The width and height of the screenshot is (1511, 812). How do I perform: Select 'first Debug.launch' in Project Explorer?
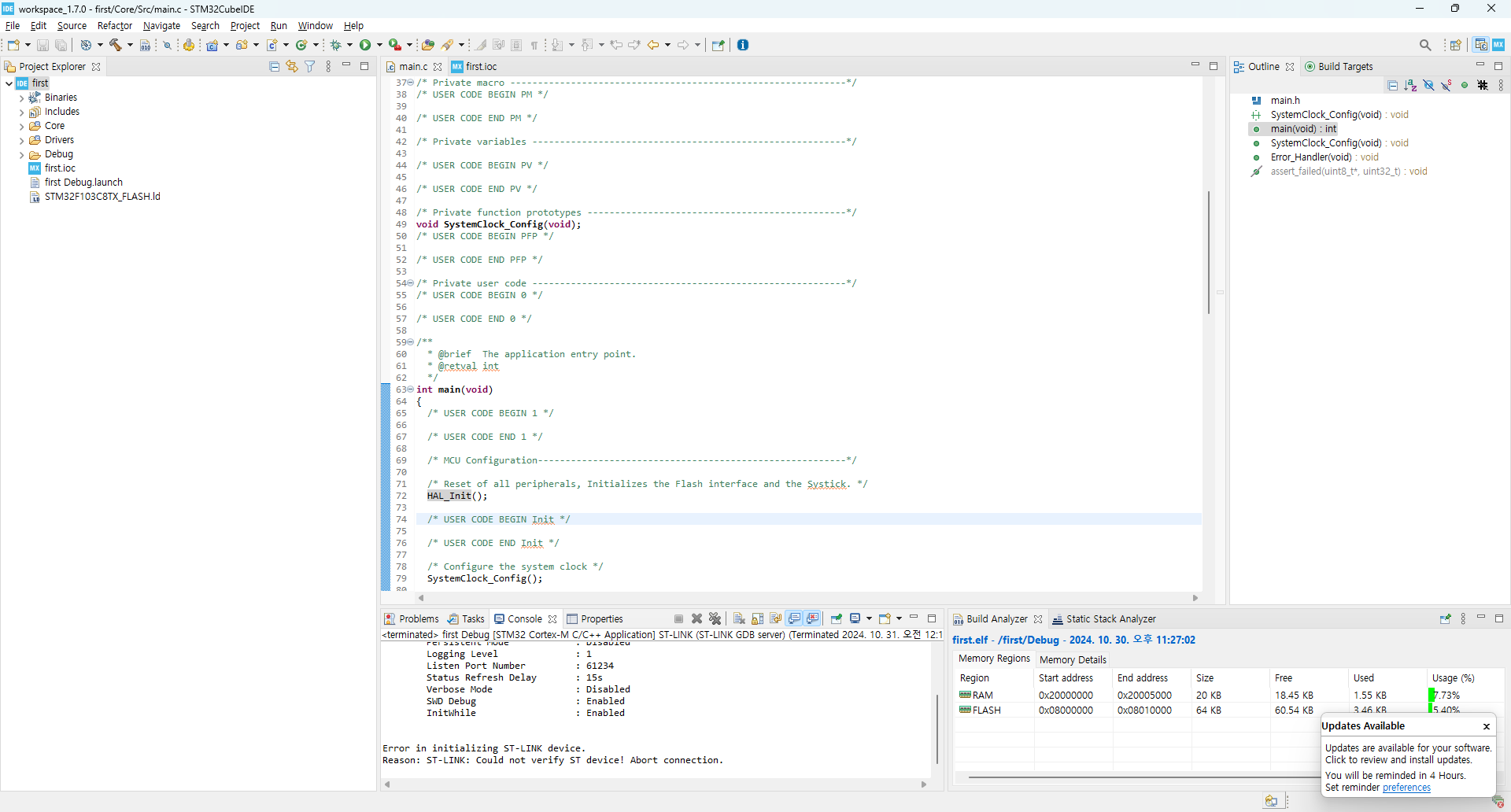point(83,183)
